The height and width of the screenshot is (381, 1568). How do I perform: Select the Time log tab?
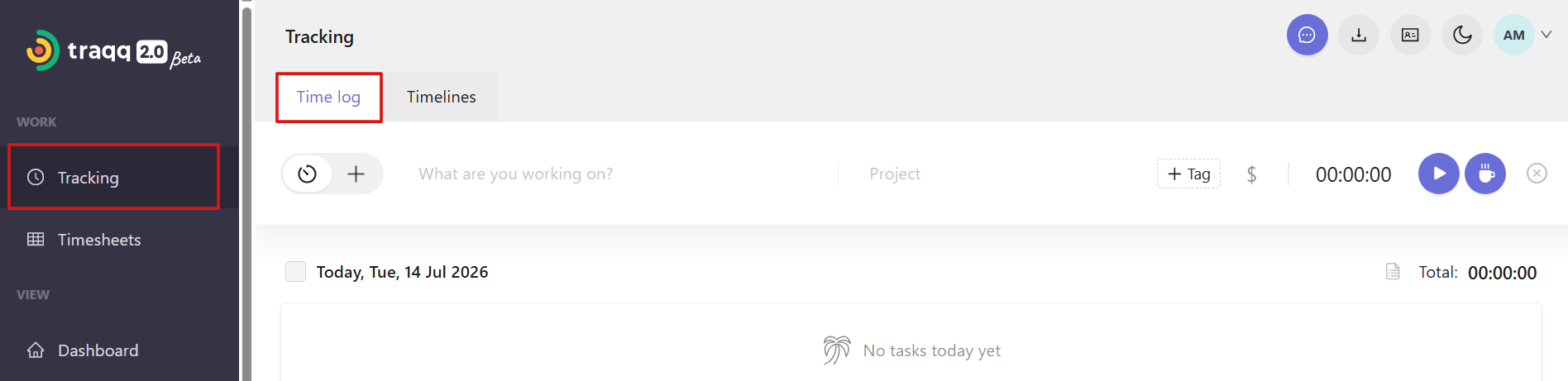click(328, 97)
